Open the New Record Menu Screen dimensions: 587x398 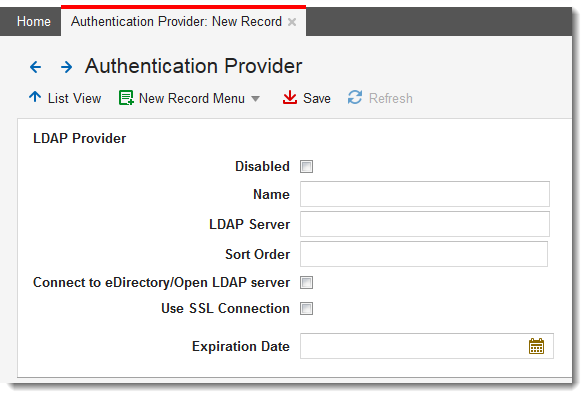(192, 98)
